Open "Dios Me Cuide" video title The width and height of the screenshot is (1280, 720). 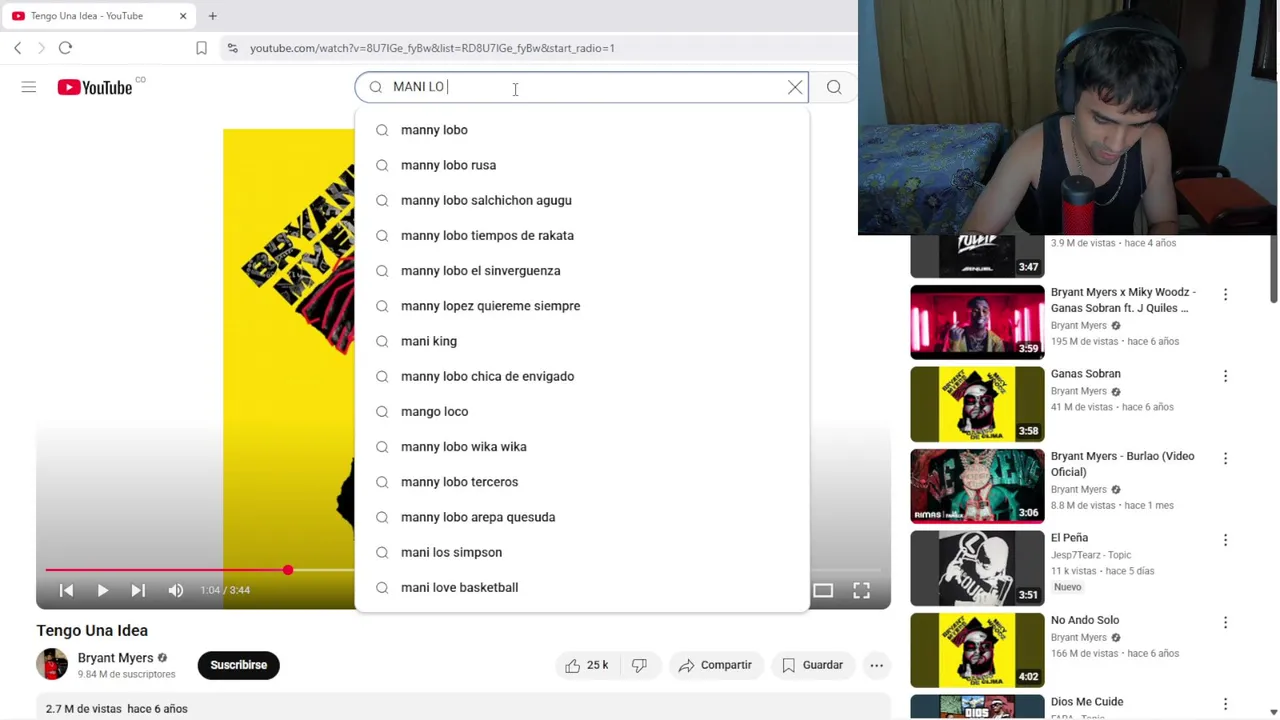click(1087, 702)
